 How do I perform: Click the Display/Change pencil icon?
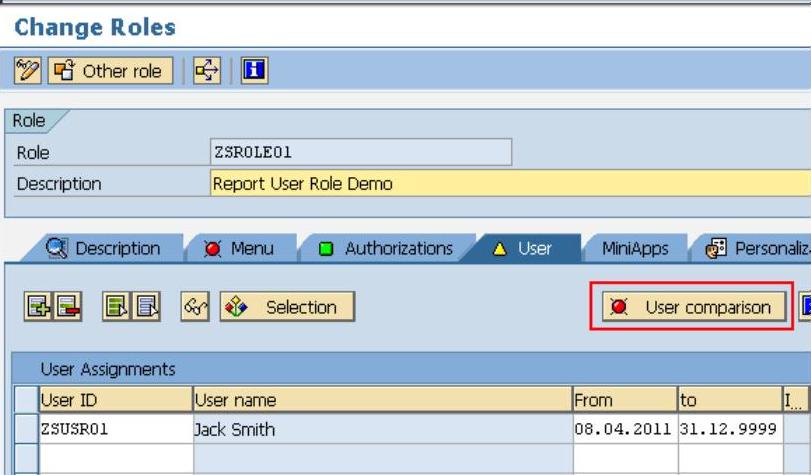(27, 70)
